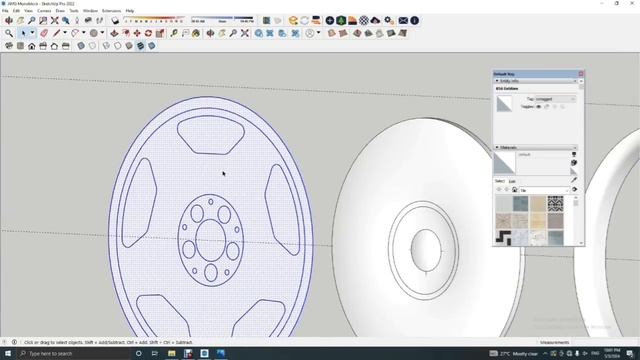
Task: Click Position Camera tool
Action: point(77,20)
